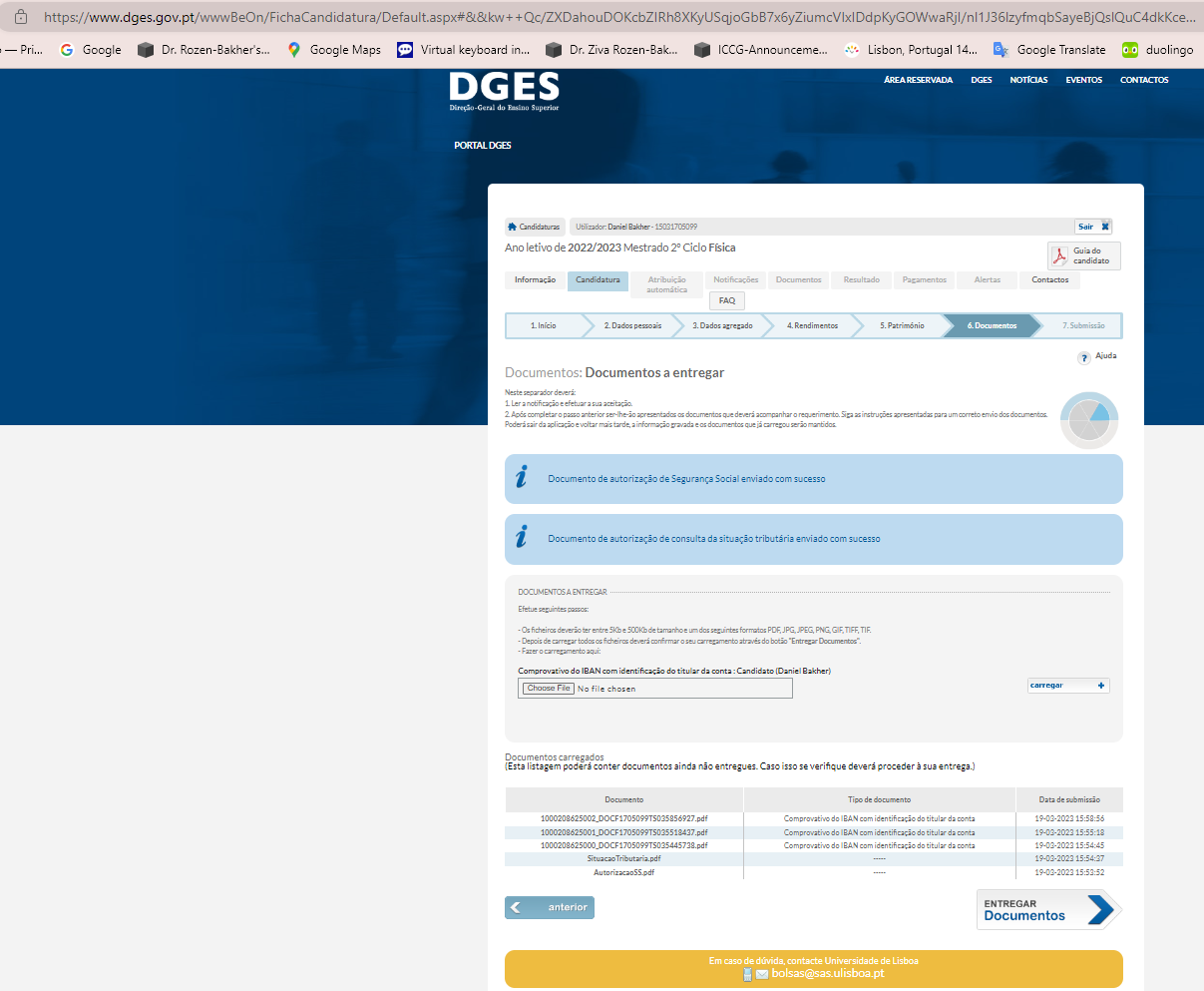Click the phone icon in yellow contact bar
The width and height of the screenshot is (1204, 991).
pyautogui.click(x=748, y=974)
